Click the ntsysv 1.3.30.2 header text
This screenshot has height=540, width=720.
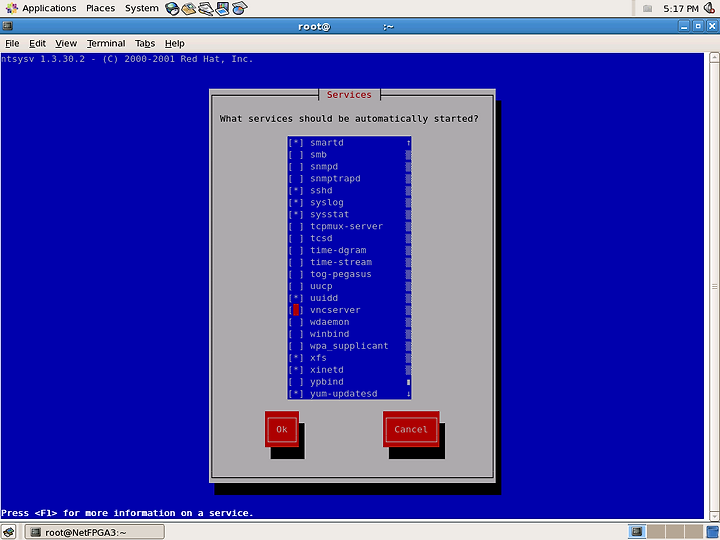click(127, 59)
